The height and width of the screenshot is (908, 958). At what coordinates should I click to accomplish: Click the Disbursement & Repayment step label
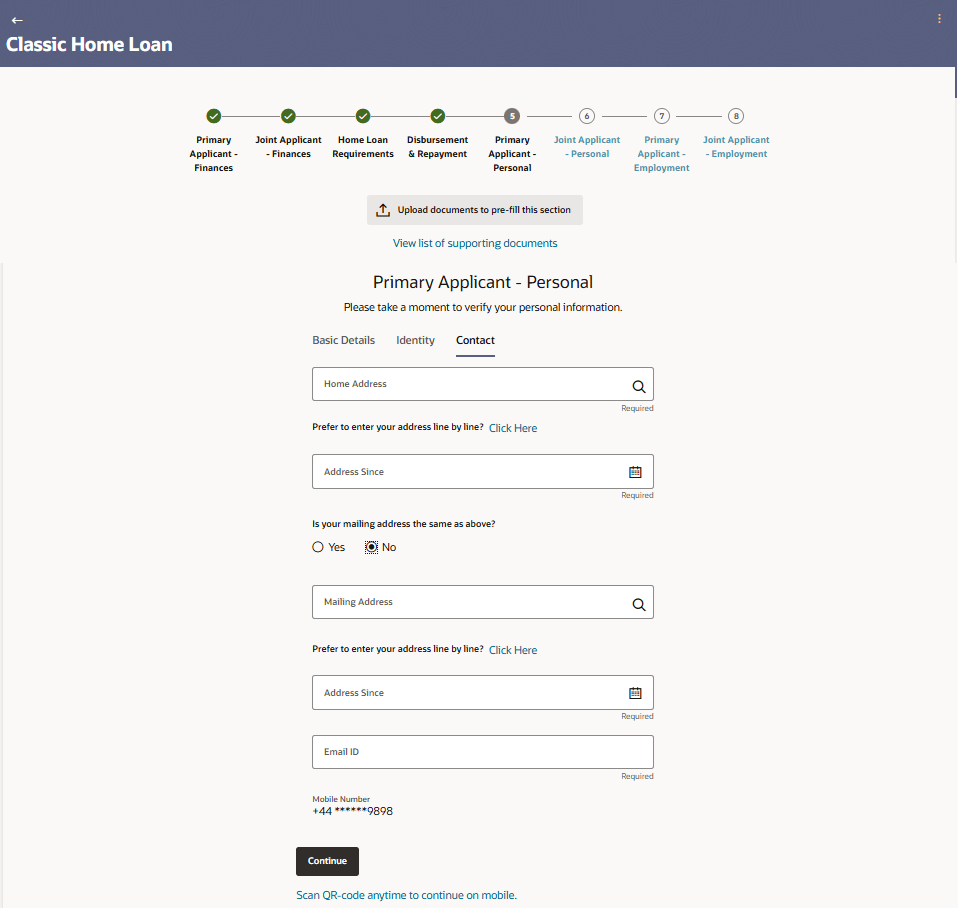point(437,147)
